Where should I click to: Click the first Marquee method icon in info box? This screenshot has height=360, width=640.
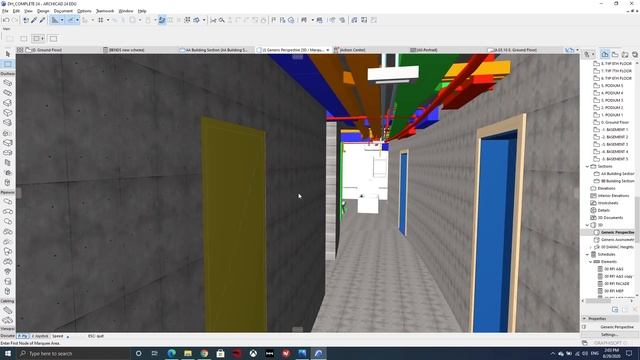click(9, 38)
